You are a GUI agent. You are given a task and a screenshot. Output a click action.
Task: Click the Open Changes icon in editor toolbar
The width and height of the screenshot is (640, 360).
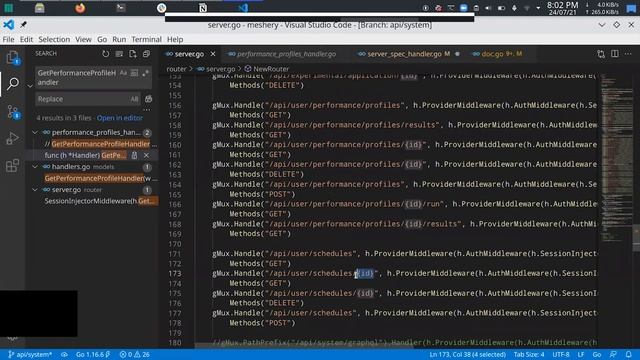(601, 54)
